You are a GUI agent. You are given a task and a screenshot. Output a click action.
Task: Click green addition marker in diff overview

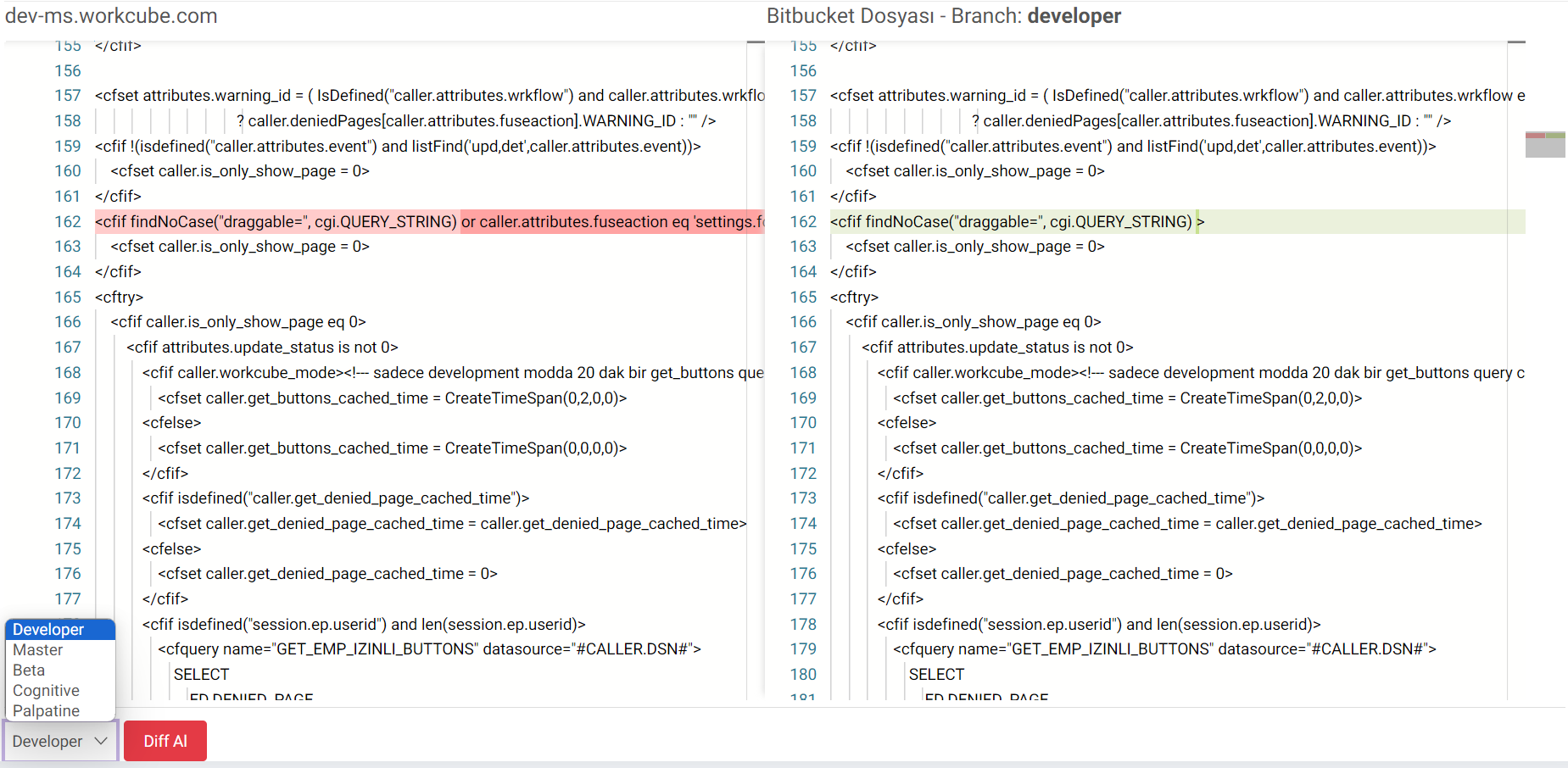pos(1554,136)
